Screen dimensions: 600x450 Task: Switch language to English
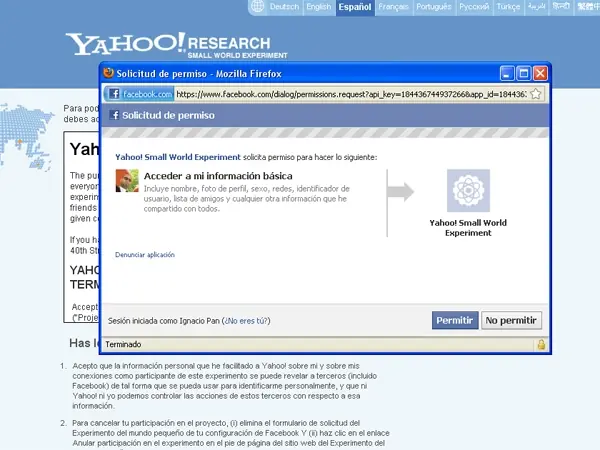tap(318, 7)
